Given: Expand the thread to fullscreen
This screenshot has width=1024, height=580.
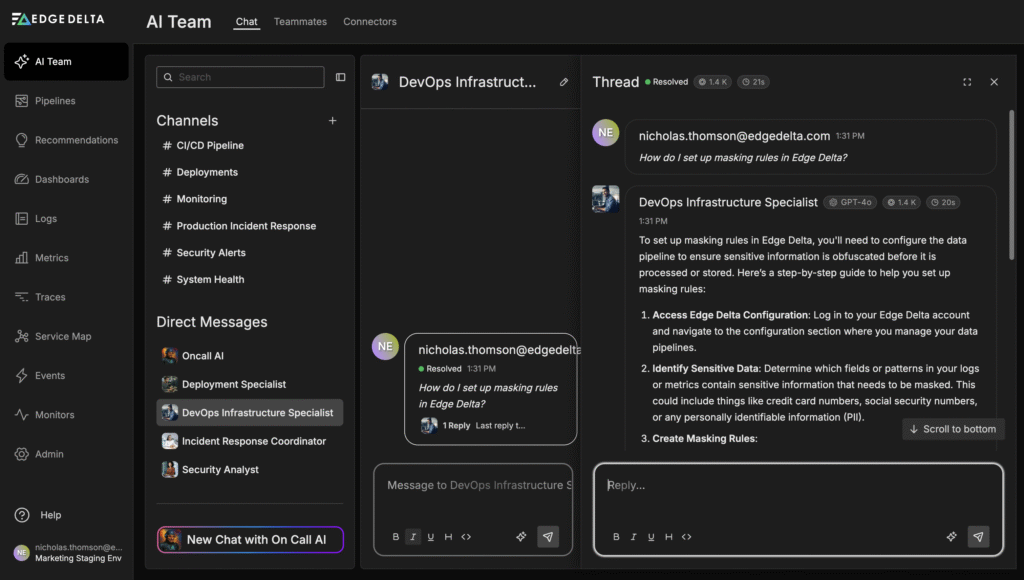Looking at the screenshot, I should [x=967, y=82].
